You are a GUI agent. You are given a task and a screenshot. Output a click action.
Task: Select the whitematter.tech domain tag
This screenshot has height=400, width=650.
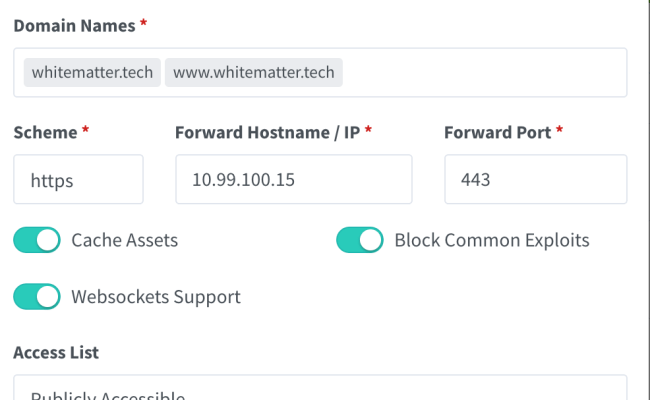click(x=92, y=73)
